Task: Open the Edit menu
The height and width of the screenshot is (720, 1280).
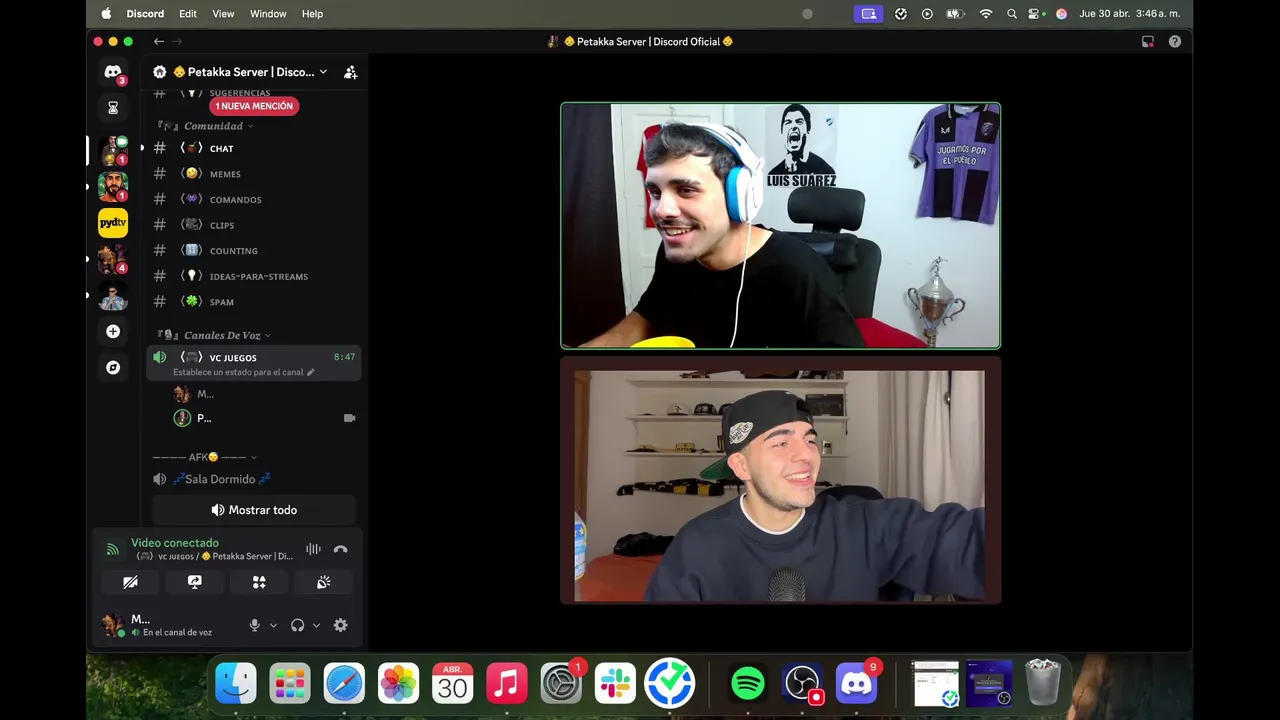Action: [188, 14]
